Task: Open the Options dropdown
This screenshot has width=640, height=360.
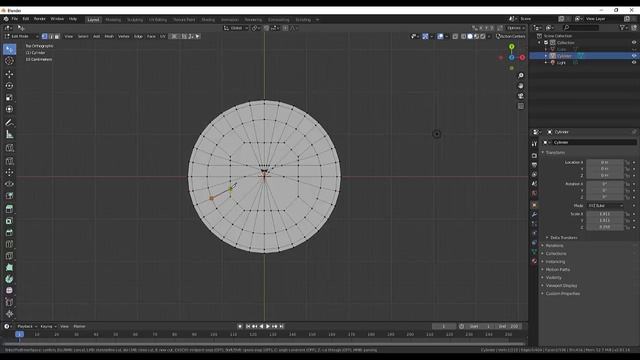Action: coord(516,28)
